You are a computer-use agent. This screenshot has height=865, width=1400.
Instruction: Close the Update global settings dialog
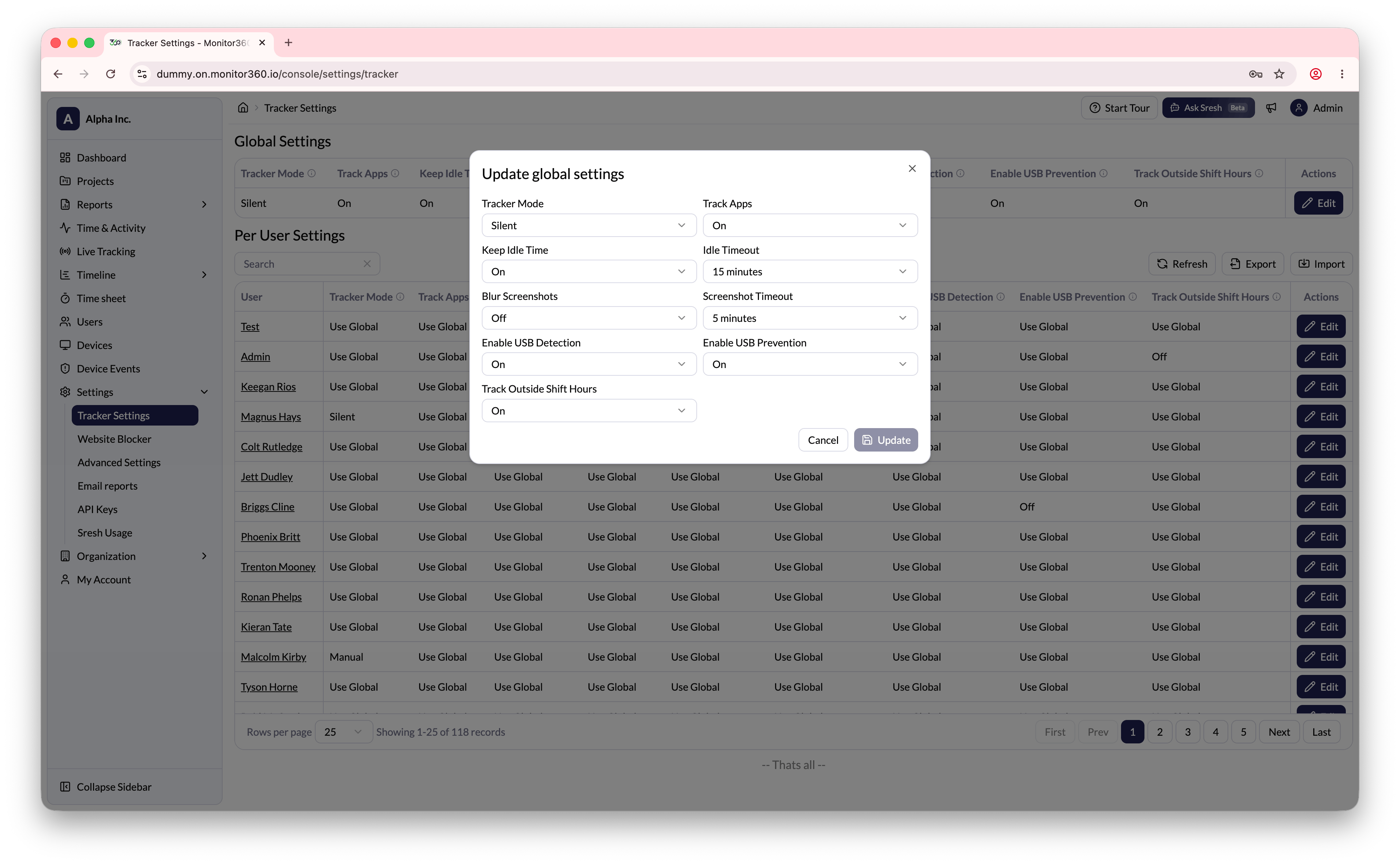pos(912,168)
